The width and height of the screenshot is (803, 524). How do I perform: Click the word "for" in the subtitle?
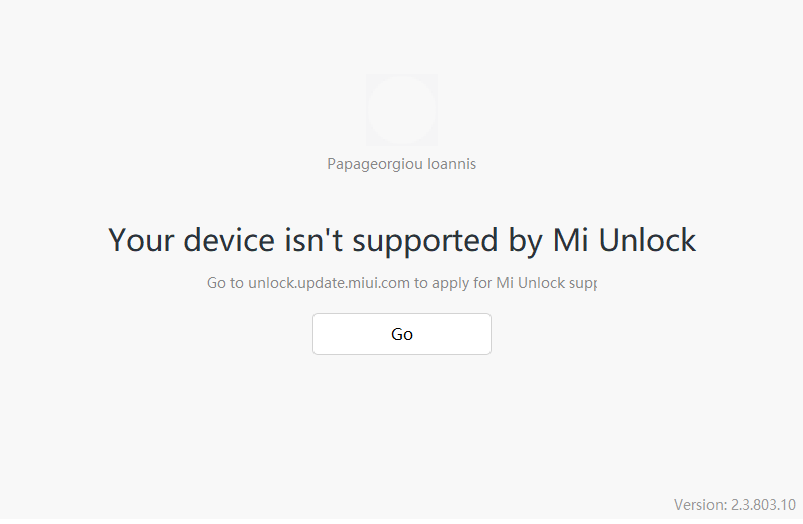pyautogui.click(x=484, y=283)
